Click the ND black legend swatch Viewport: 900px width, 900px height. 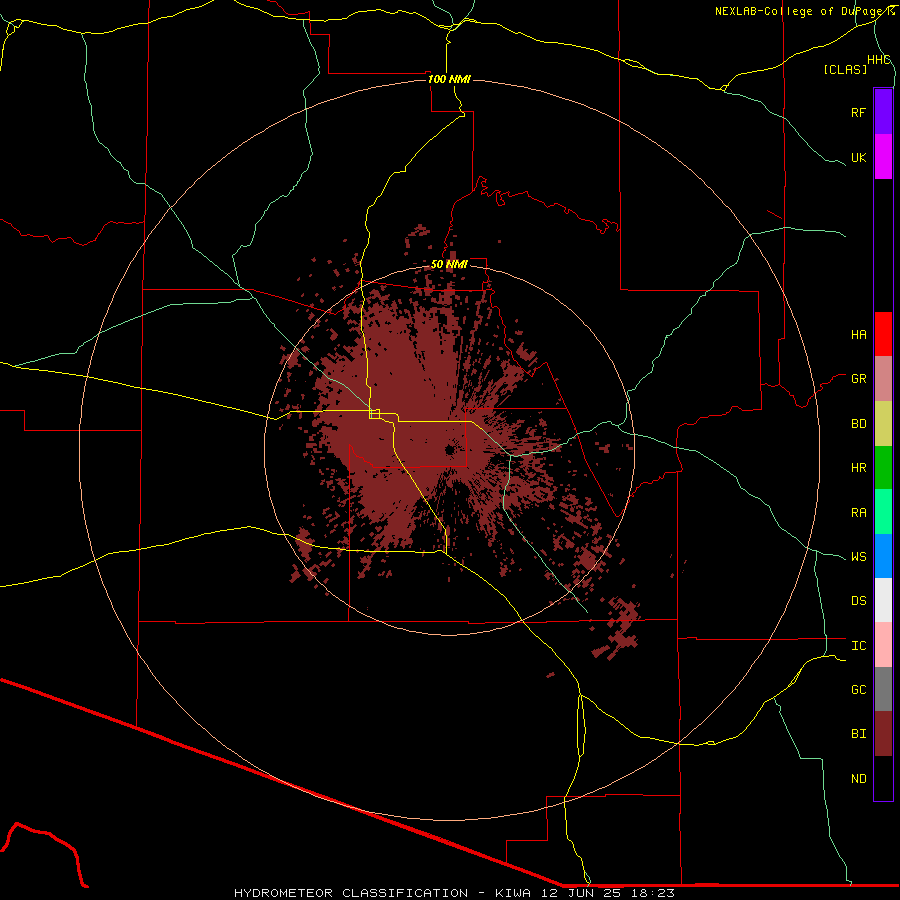(x=883, y=778)
